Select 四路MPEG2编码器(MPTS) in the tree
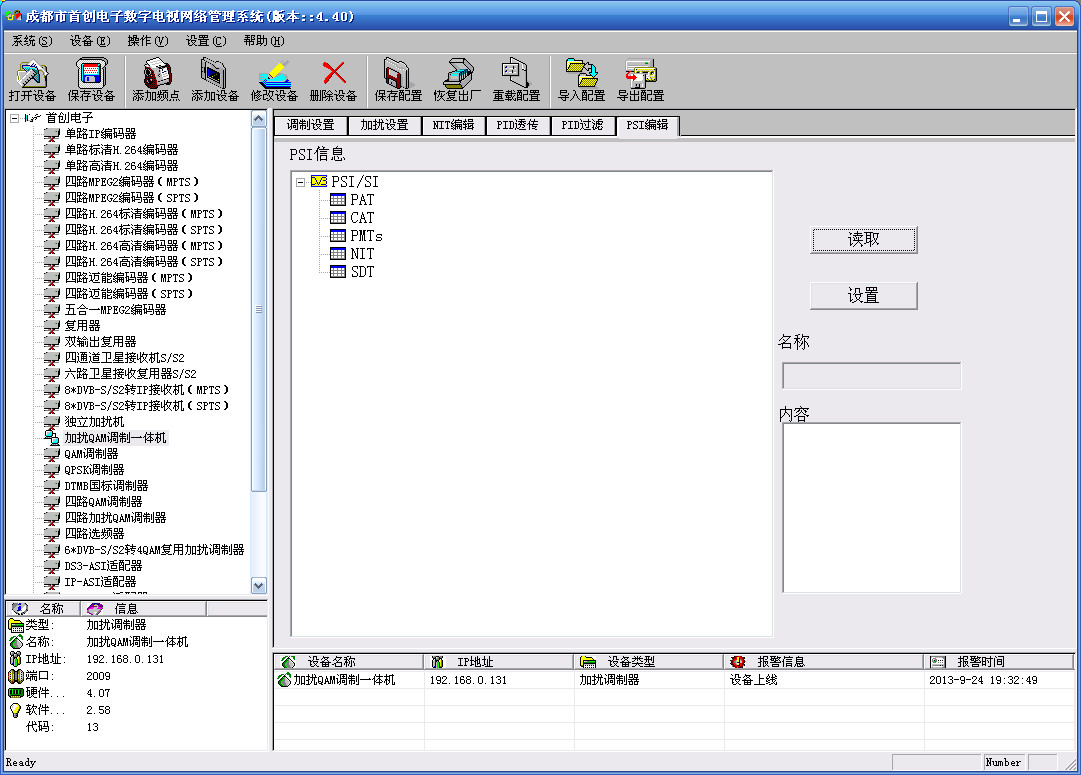Screen dimensions: 1081x775 pos(132,181)
